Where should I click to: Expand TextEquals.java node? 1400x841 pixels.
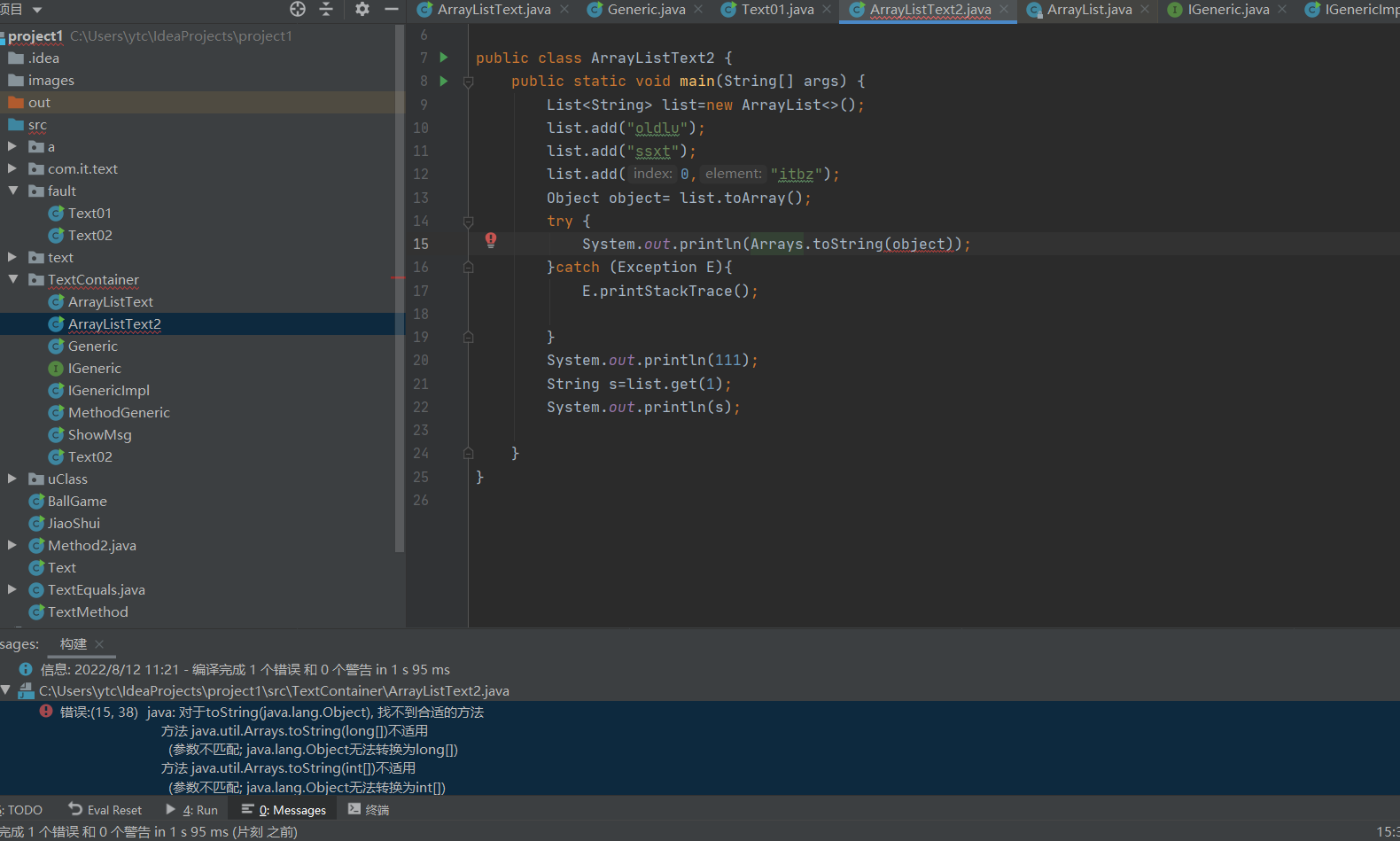pos(12,589)
